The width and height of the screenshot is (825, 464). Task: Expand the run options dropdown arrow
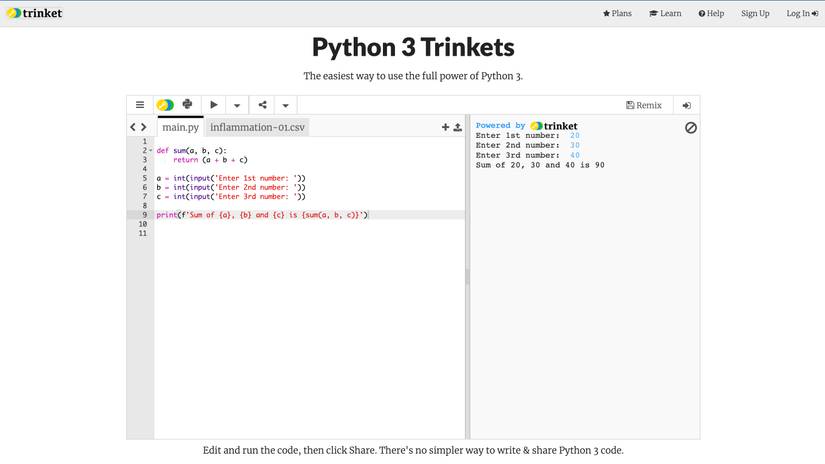pos(237,105)
